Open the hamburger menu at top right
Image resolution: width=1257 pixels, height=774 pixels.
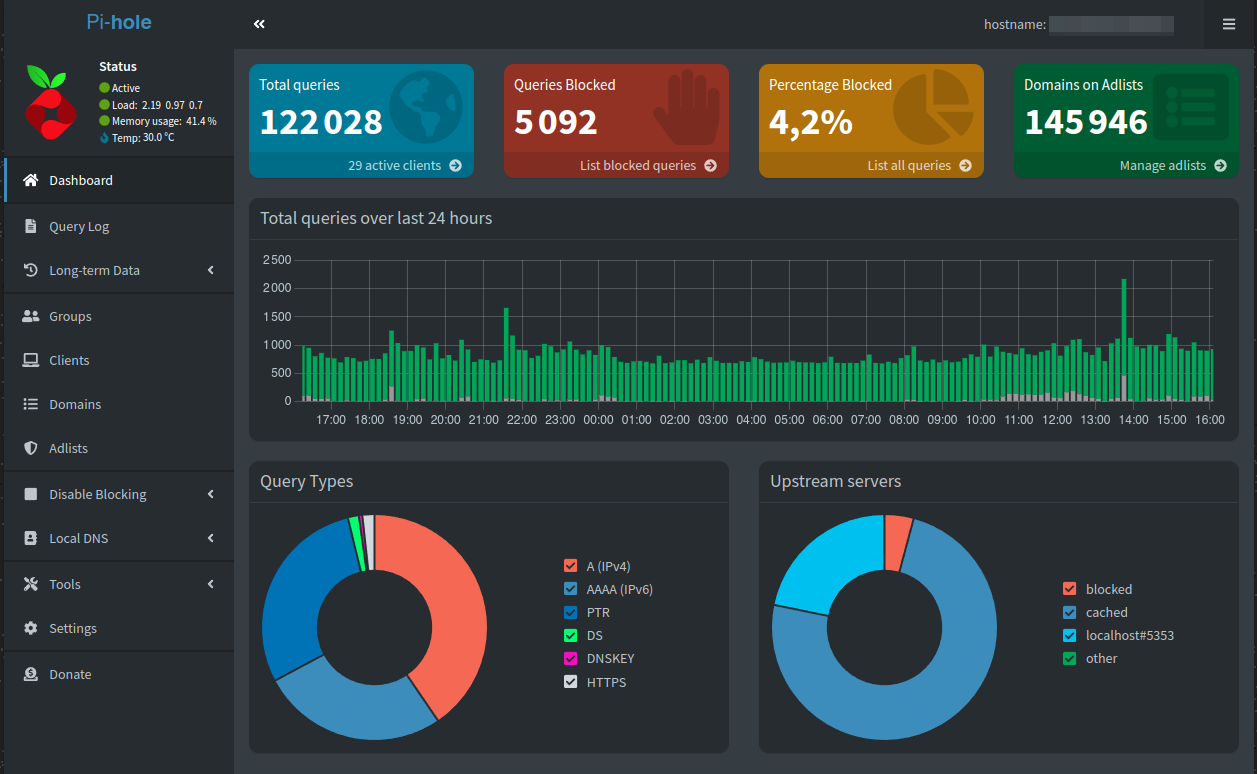click(x=1229, y=24)
